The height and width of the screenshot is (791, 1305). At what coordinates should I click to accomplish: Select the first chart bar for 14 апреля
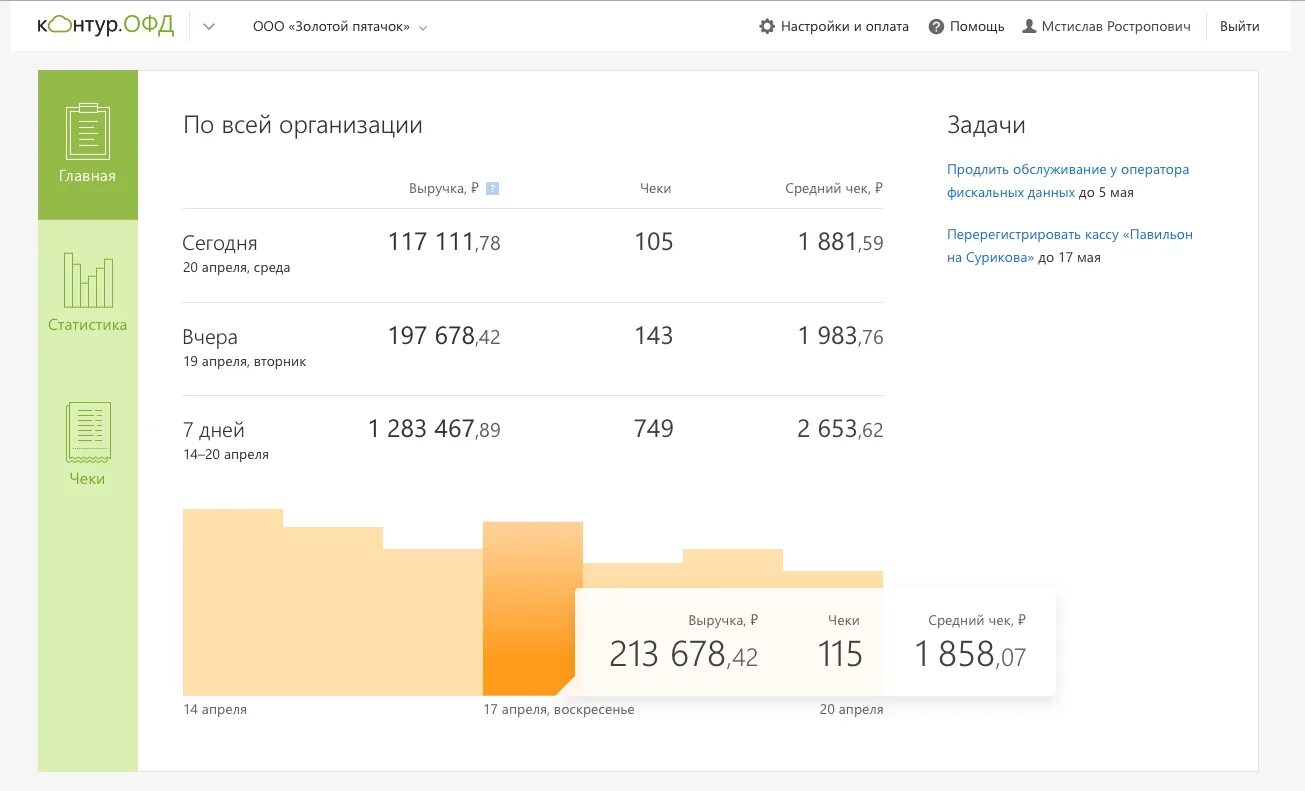[232, 602]
